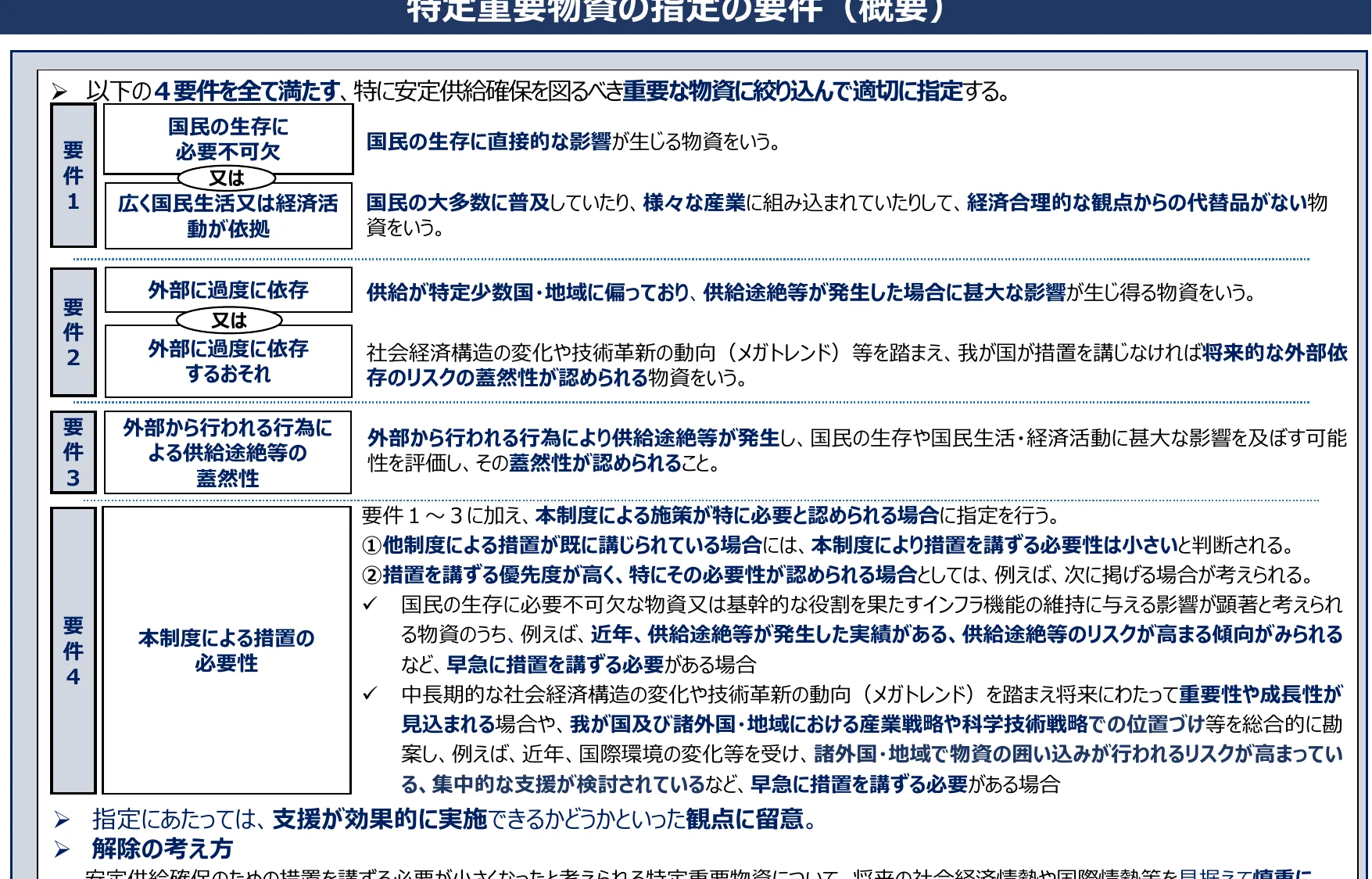Click the arrow bullet beside 解除の考え方
The height and width of the screenshot is (879, 1372).
pyautogui.click(x=63, y=849)
